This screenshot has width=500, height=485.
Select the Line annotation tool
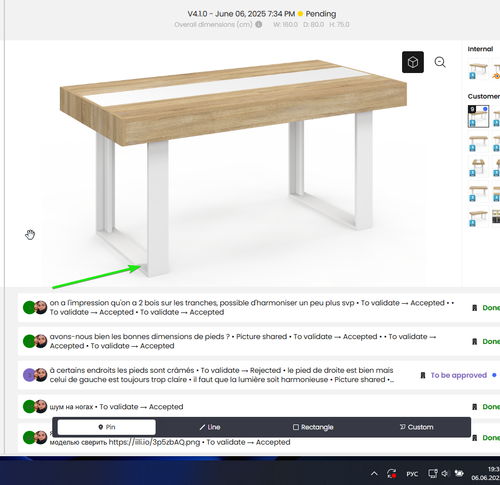tap(210, 427)
